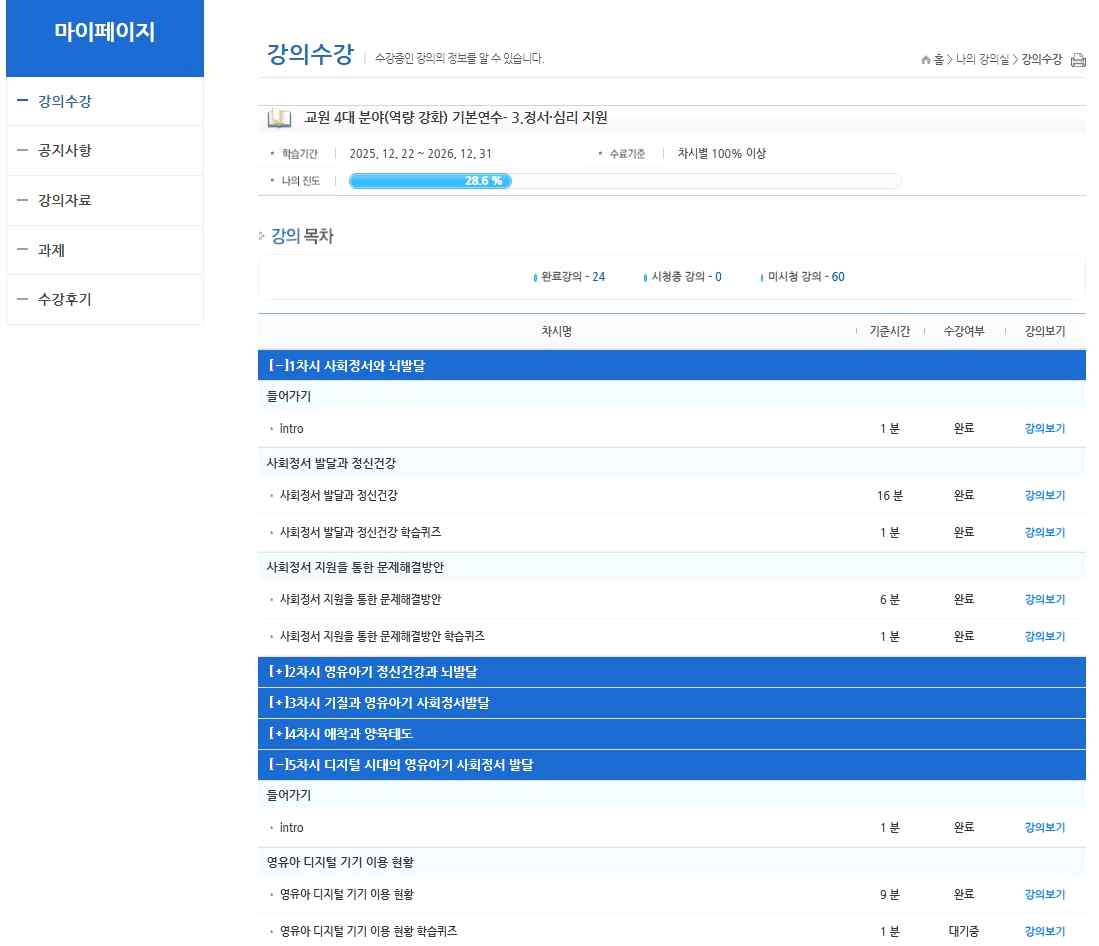
Task: Select 과제 from the sidebar menu
Action: coord(51,251)
